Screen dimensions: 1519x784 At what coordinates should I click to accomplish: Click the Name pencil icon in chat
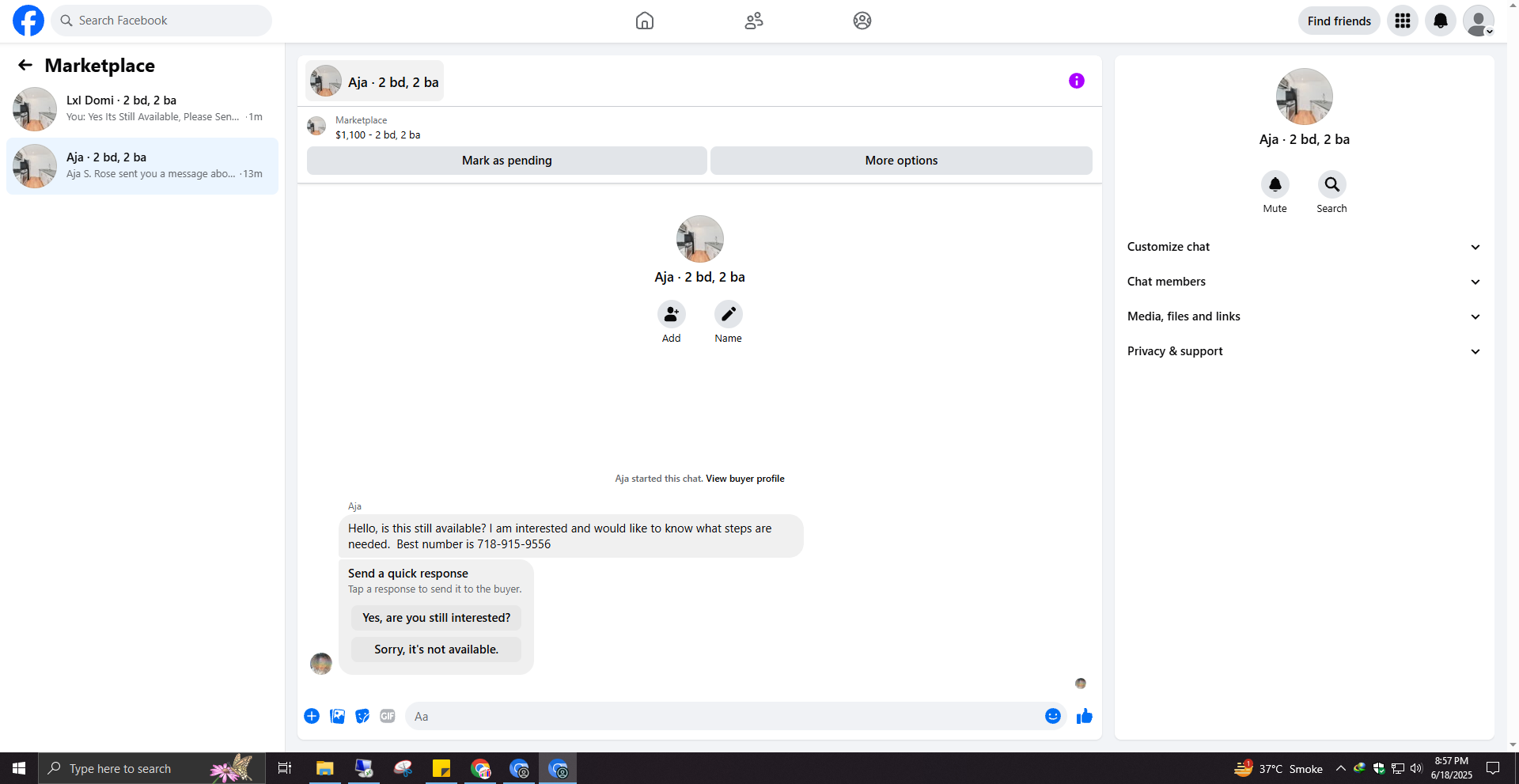point(729,314)
